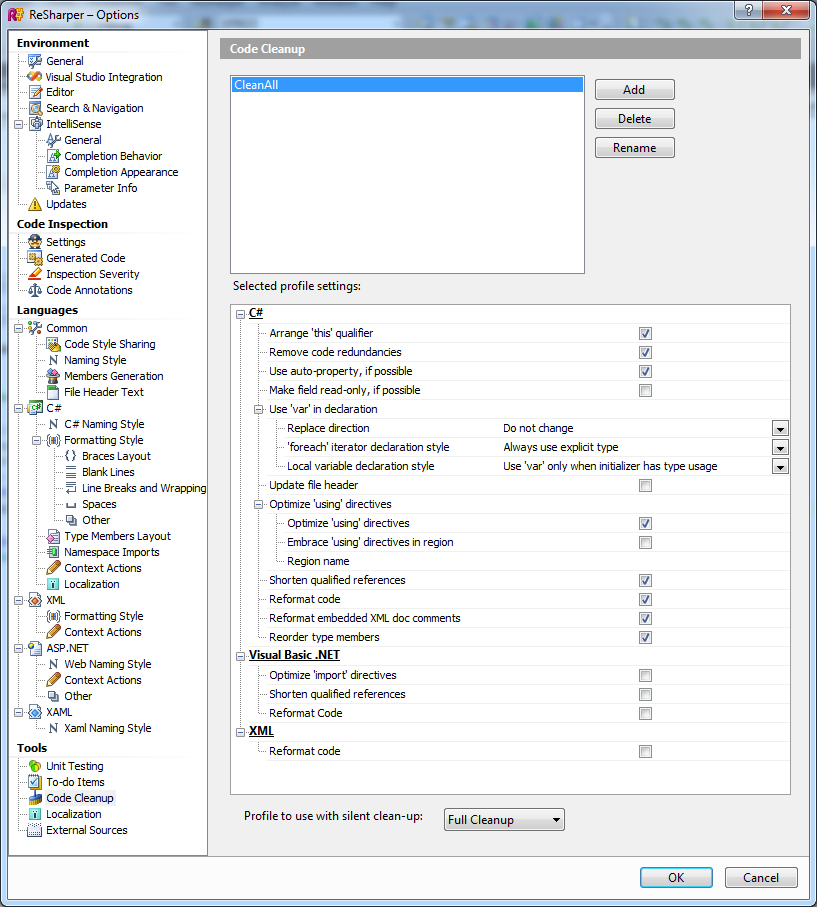Click the Delete profile button
Image resolution: width=817 pixels, height=907 pixels.
click(635, 119)
